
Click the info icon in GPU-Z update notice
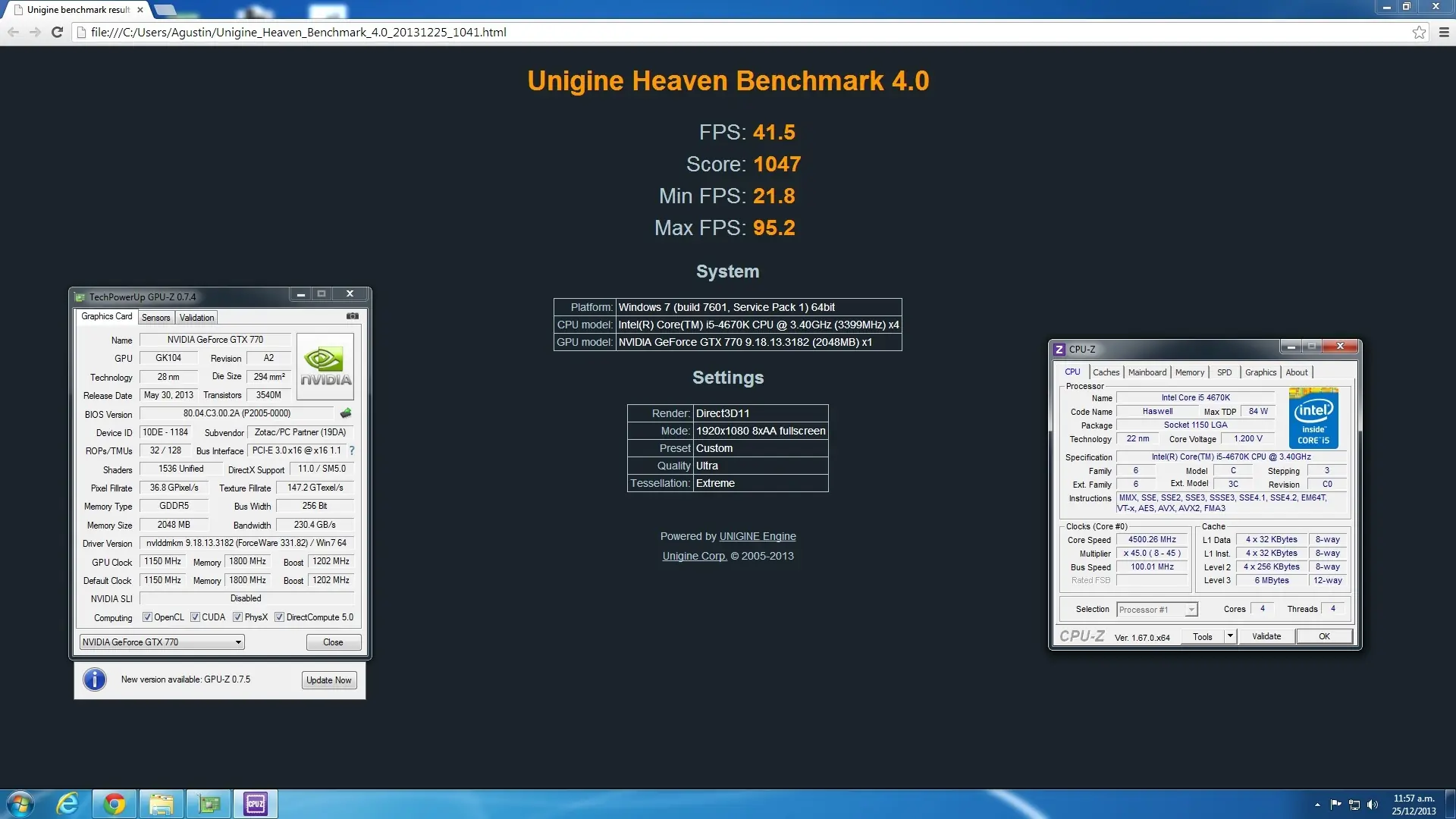[x=95, y=679]
